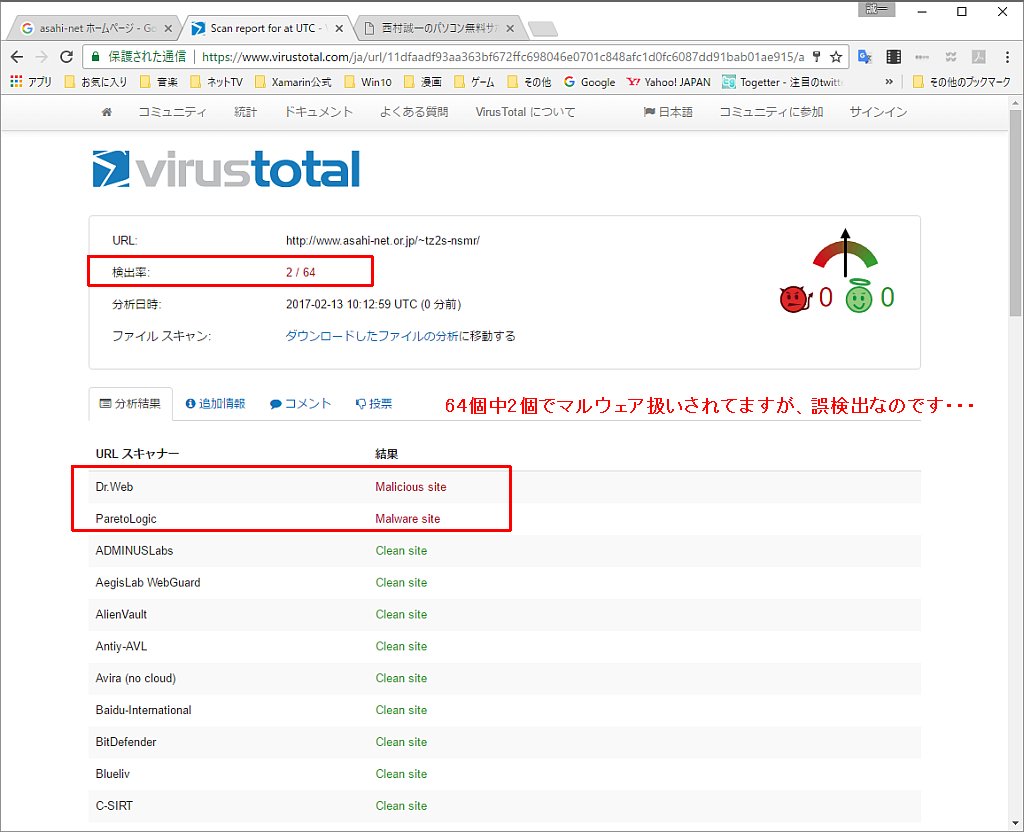Image resolution: width=1024 pixels, height=832 pixels.
Task: Select the 追加情報 tab
Action: pos(215,404)
